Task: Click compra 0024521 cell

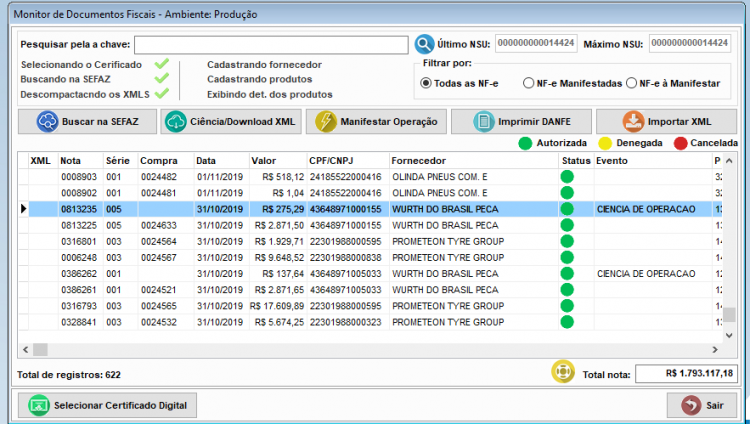Action: click(166, 290)
